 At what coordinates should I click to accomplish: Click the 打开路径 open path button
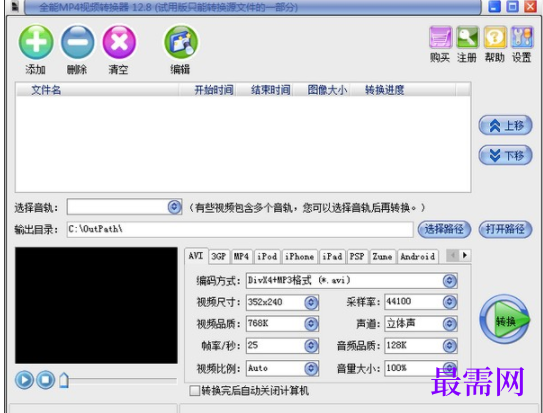[x=505, y=229]
